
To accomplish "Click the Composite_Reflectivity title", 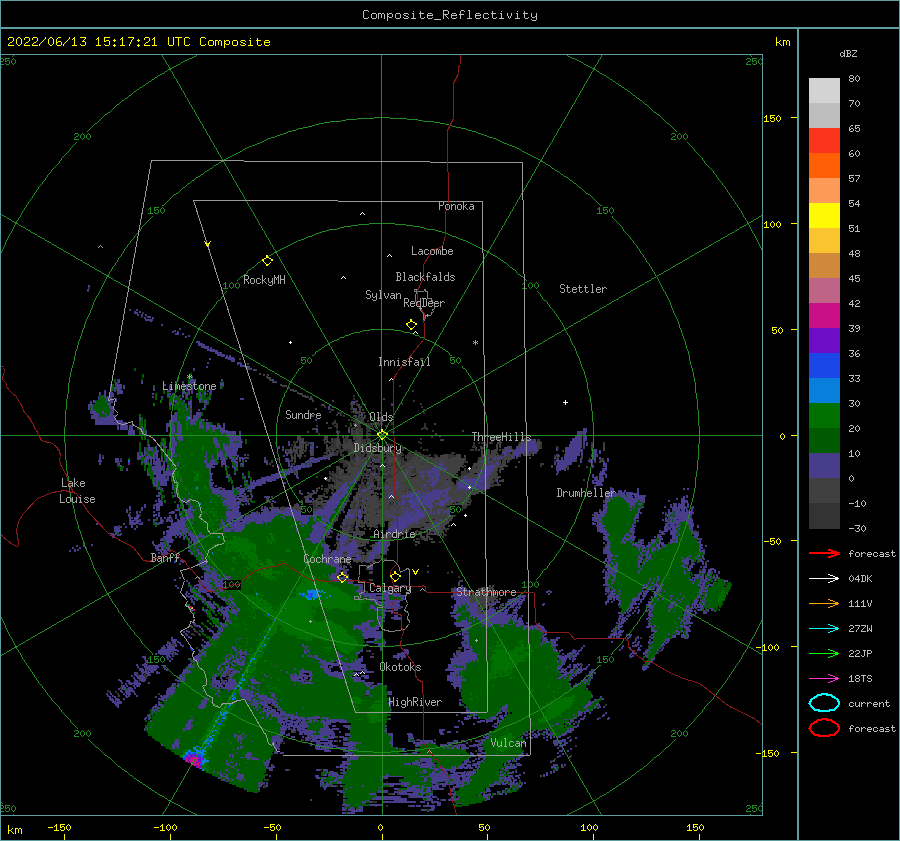I will pos(450,15).
